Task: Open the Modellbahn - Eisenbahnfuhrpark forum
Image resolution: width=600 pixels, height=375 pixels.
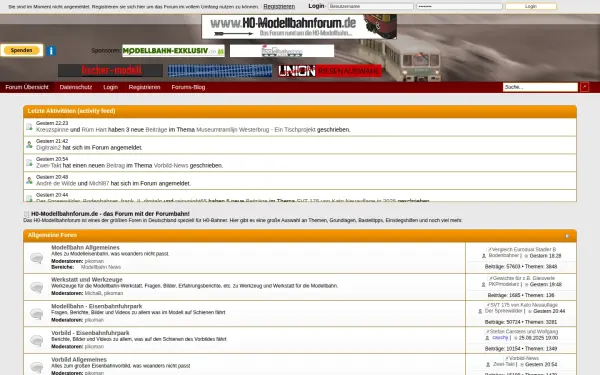Action: (96, 306)
